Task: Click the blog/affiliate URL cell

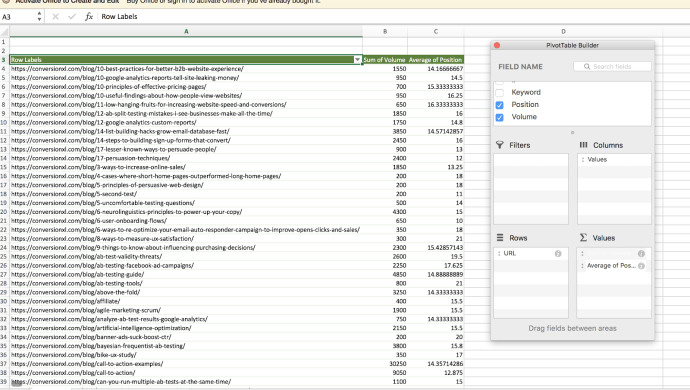Action: 186,301
